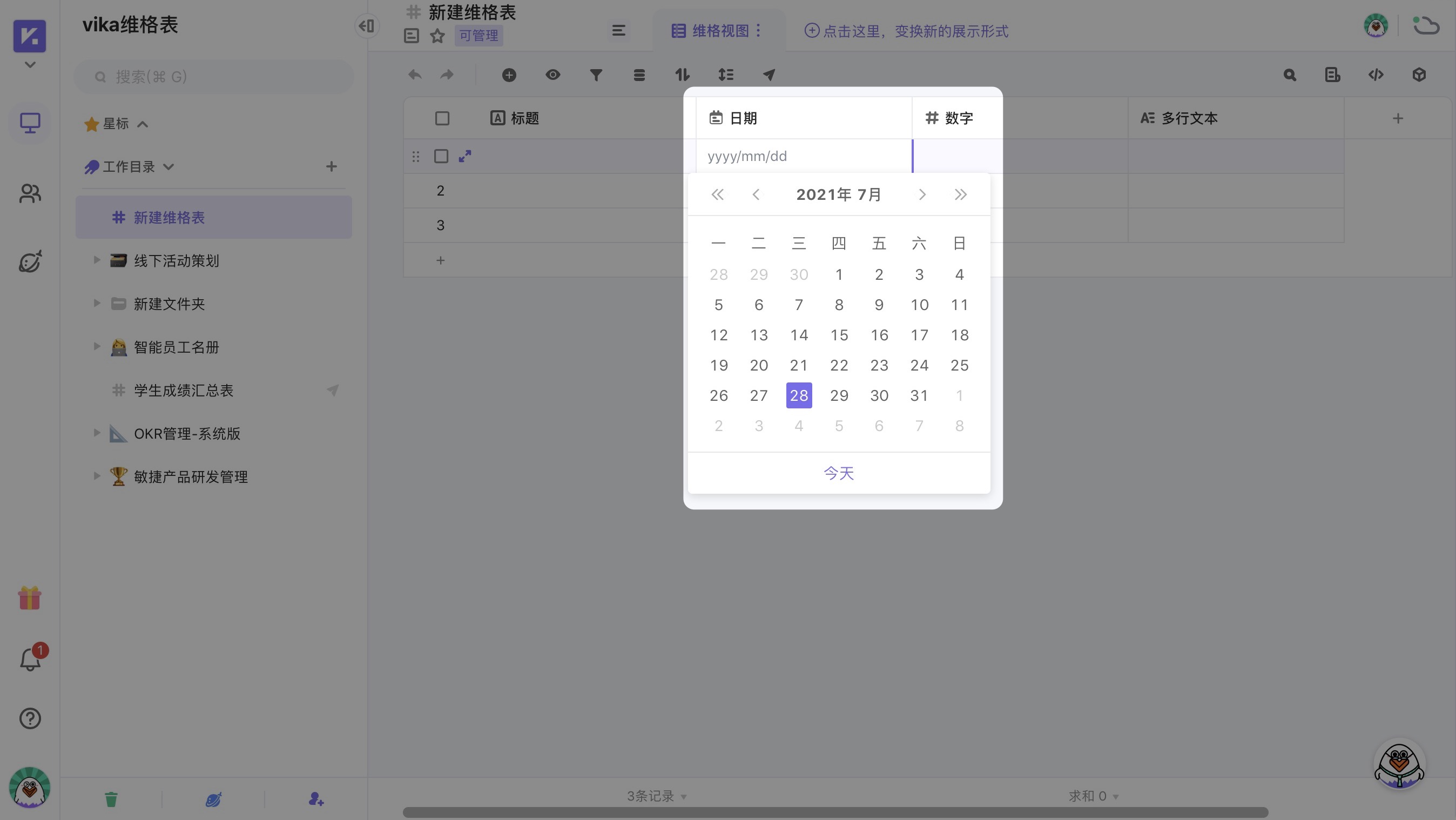The width and height of the screenshot is (1456, 820).
Task: Check the first row's checkbox
Action: tap(441, 156)
